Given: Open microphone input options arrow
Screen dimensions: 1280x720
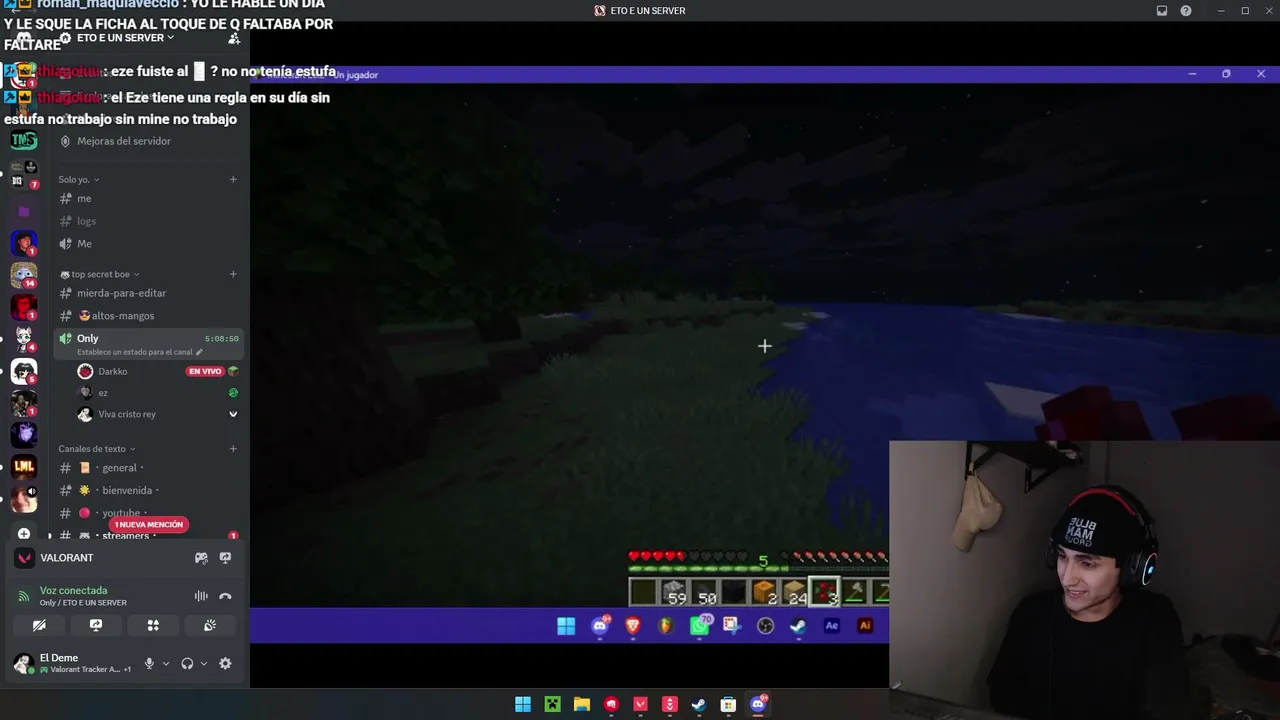Looking at the screenshot, I should (x=166, y=663).
